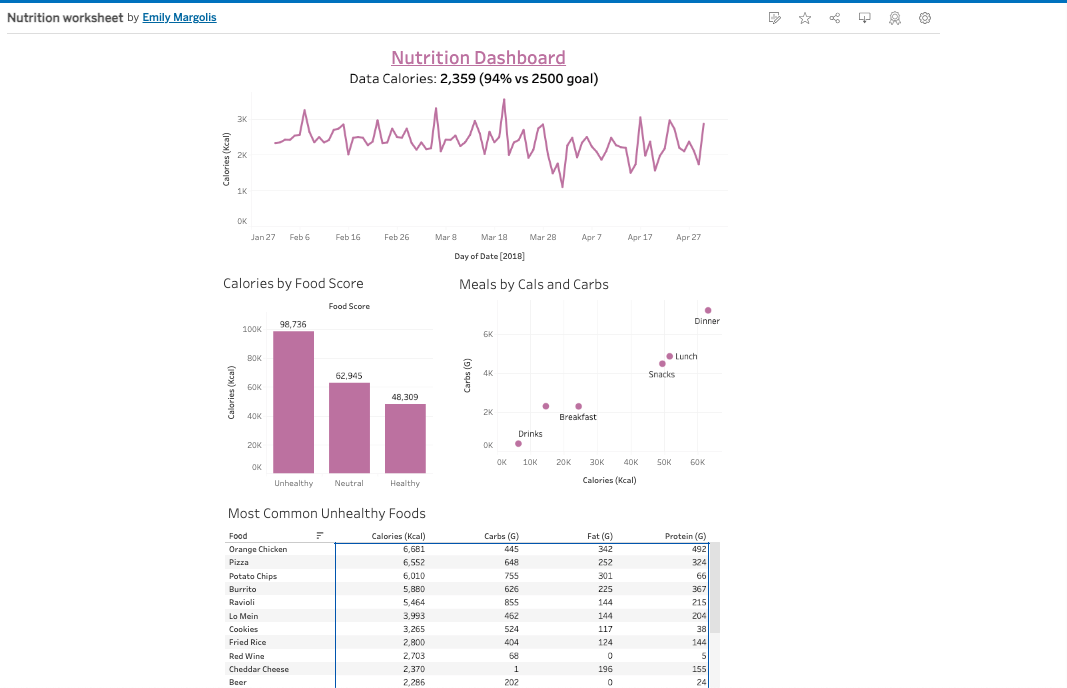Select the Cheddar Cheese row label
The image size is (1067, 688).
point(259,669)
